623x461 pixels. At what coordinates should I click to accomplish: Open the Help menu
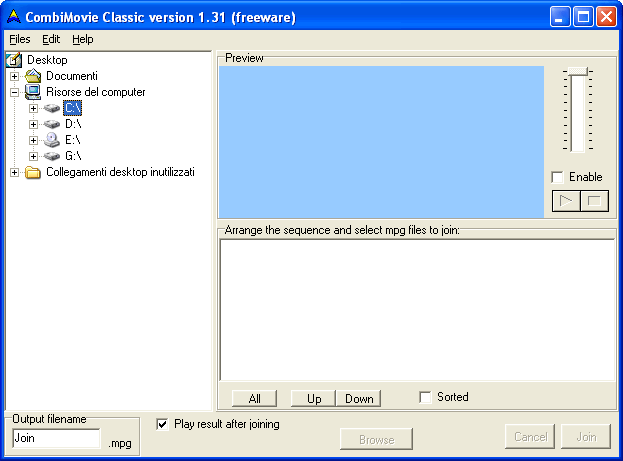point(83,39)
